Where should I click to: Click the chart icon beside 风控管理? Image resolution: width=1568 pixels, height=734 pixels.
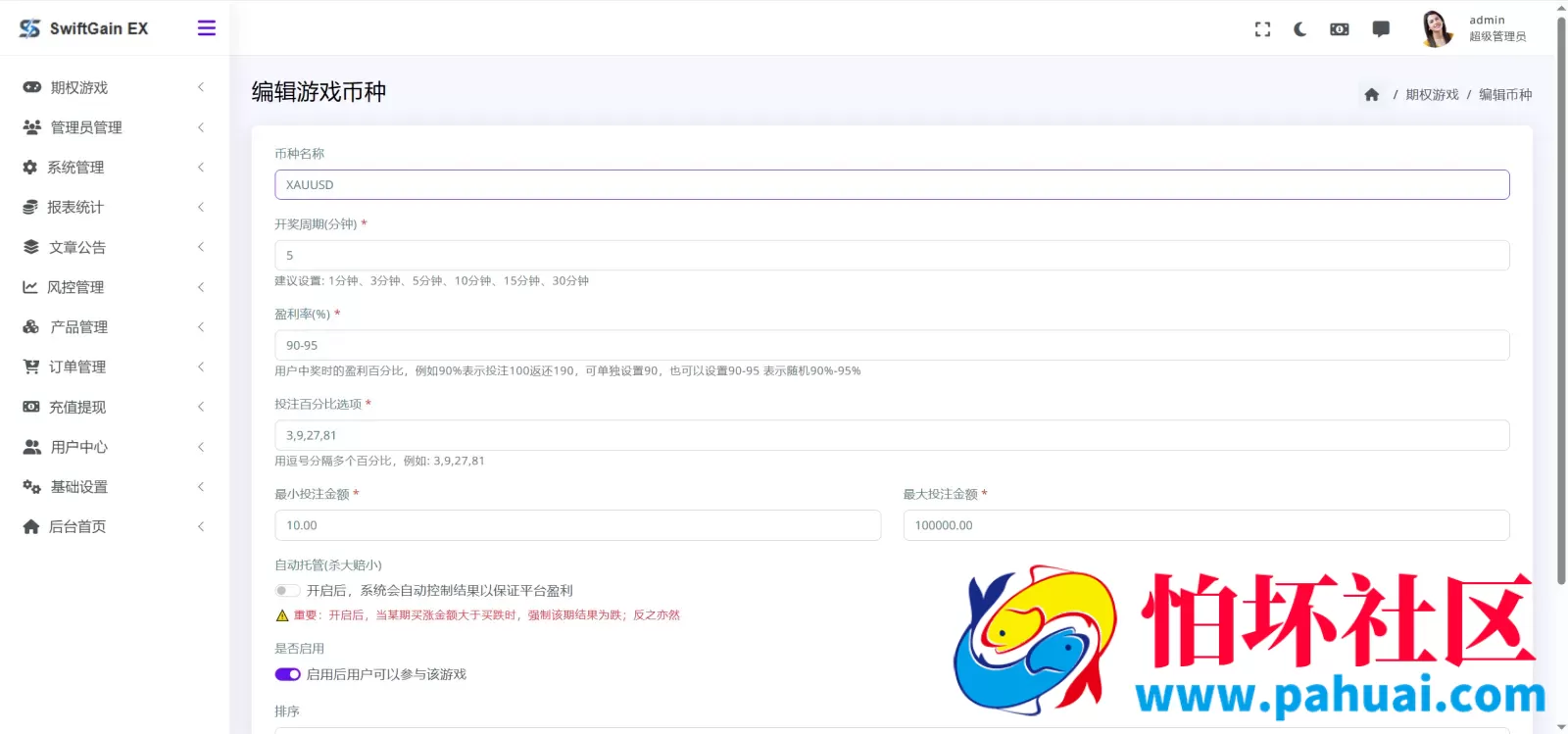pyautogui.click(x=30, y=287)
